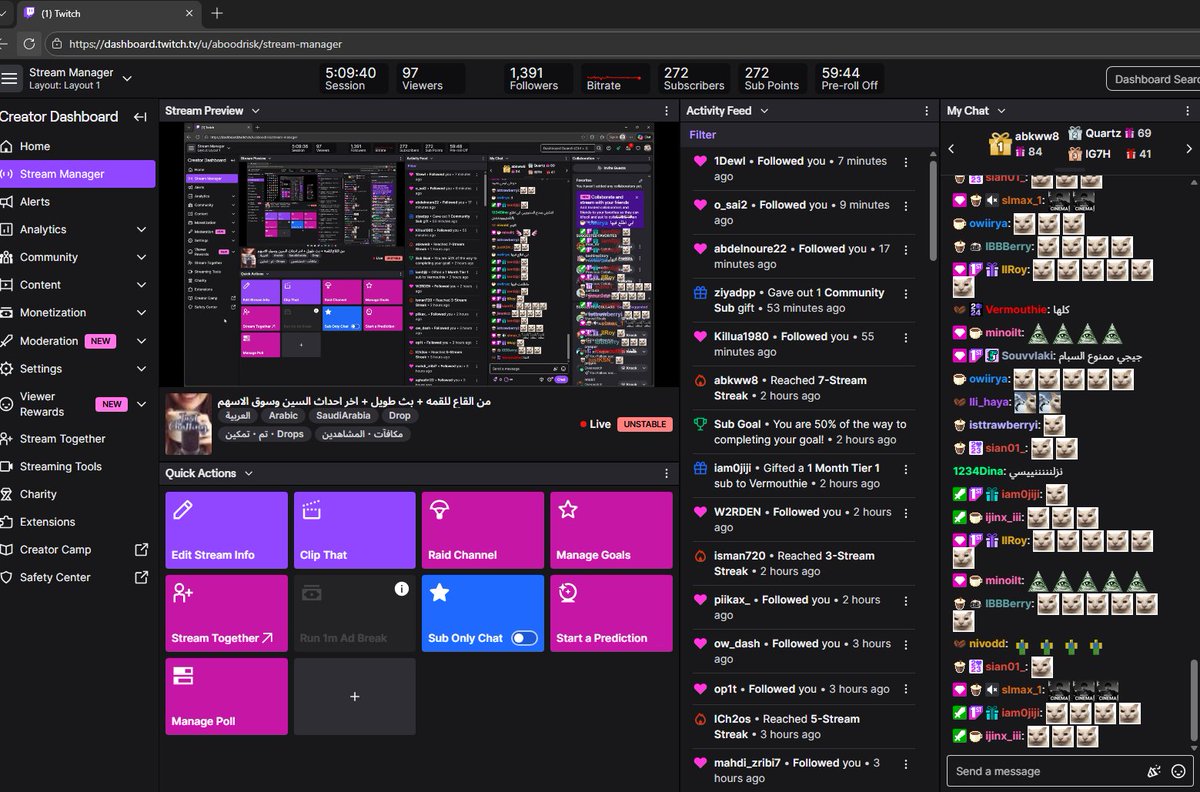This screenshot has height=792, width=1200.
Task: Click the Raid Channel tile
Action: click(483, 530)
